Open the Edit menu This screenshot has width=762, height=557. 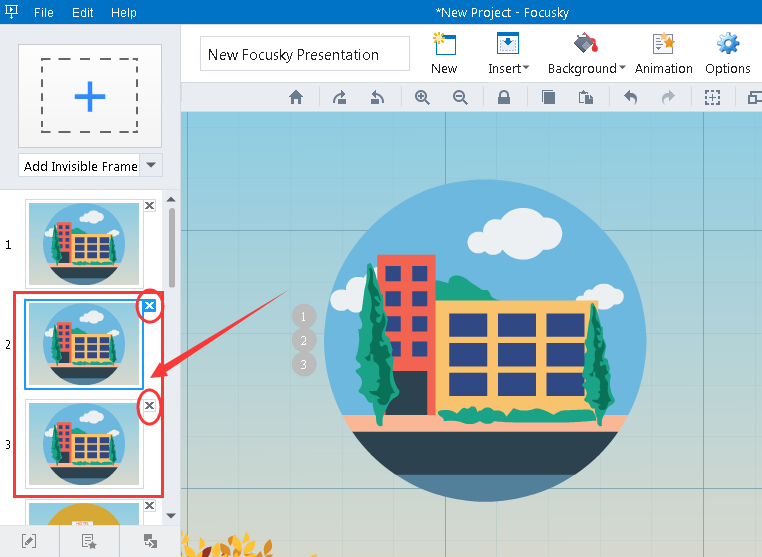[x=82, y=12]
